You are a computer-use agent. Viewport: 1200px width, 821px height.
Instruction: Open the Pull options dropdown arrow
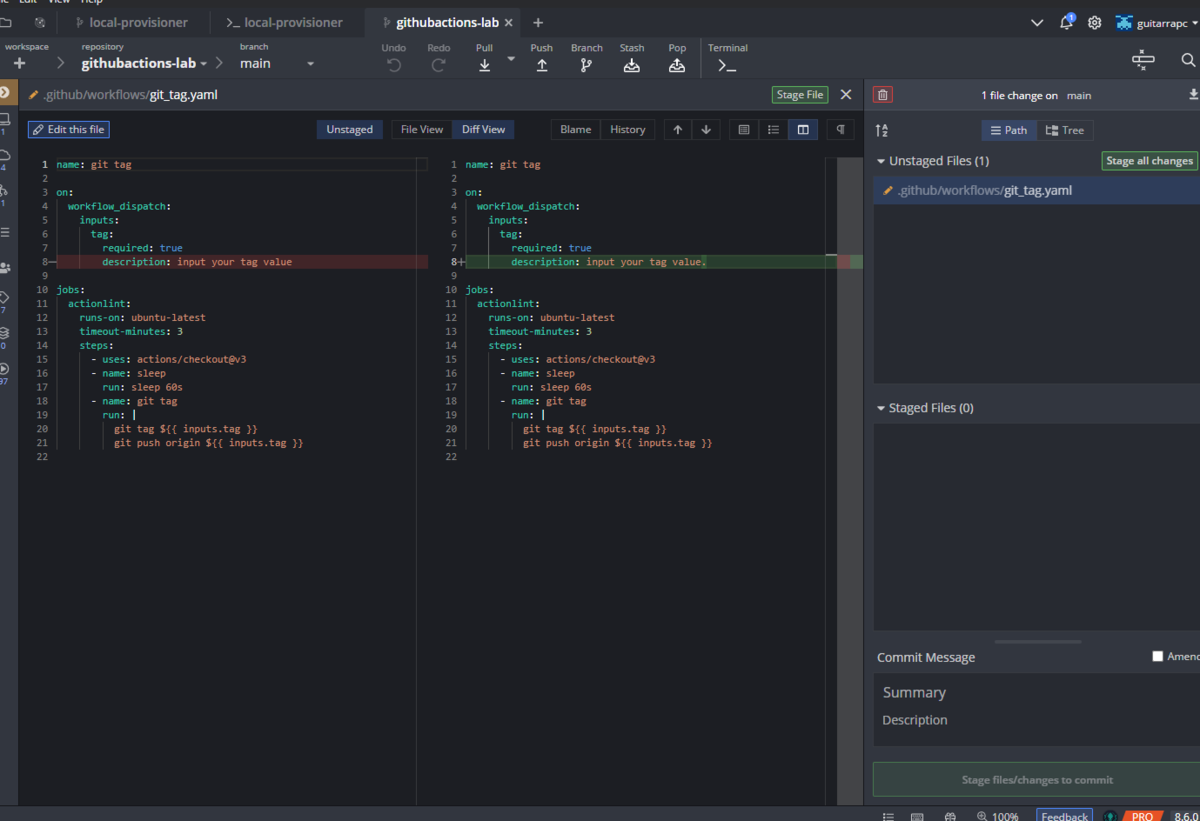pyautogui.click(x=511, y=59)
